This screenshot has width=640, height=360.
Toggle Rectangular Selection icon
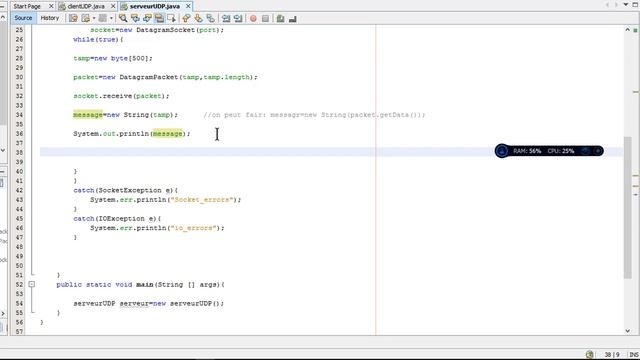(x=171, y=18)
